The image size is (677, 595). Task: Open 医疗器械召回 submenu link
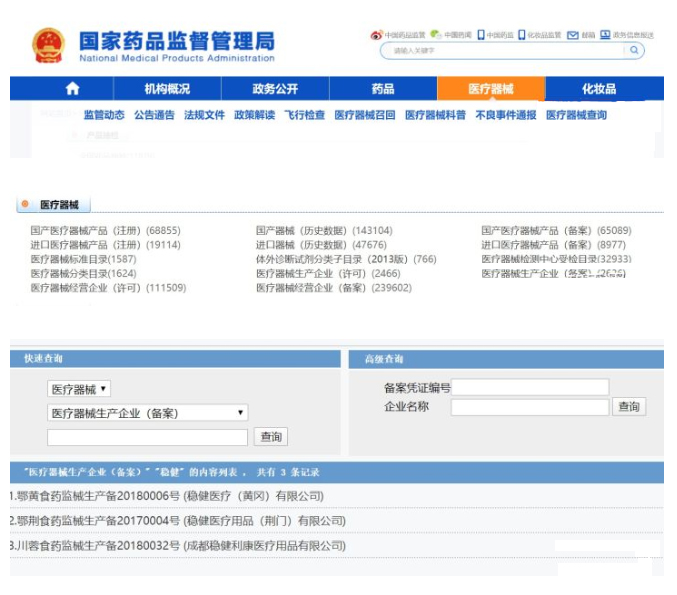coord(365,115)
